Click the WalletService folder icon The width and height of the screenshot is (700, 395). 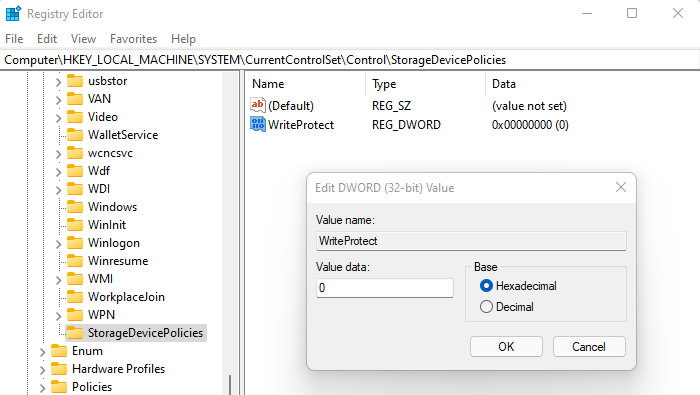click(x=75, y=135)
